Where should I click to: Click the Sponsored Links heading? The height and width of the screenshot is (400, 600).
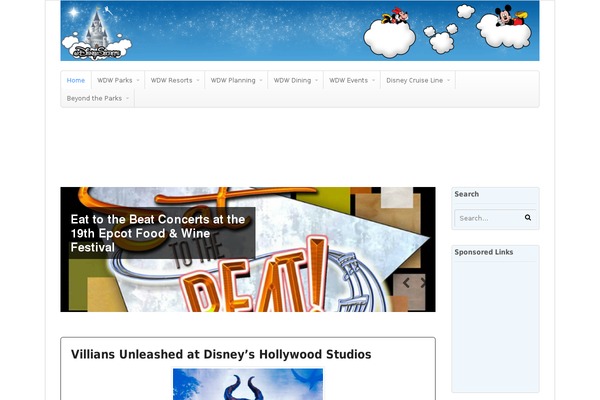pyautogui.click(x=484, y=252)
